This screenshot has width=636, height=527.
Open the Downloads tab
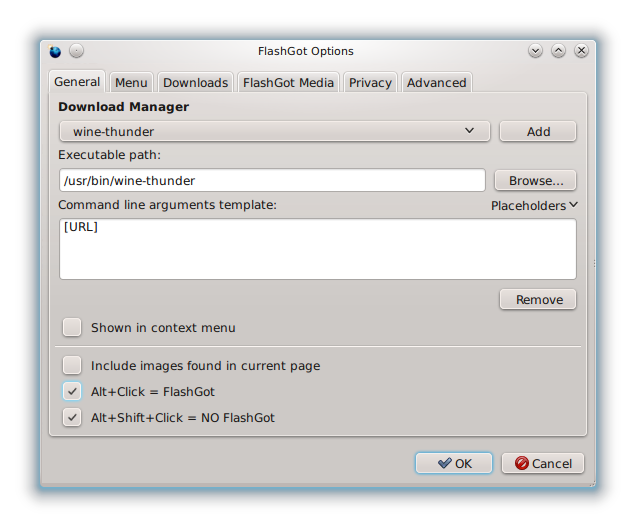tap(196, 83)
